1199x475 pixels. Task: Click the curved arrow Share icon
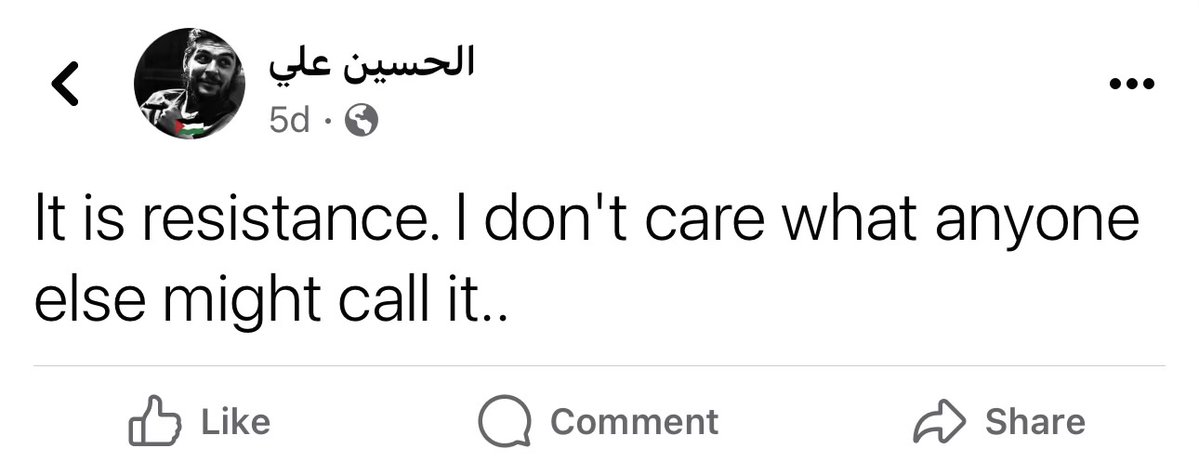point(940,421)
